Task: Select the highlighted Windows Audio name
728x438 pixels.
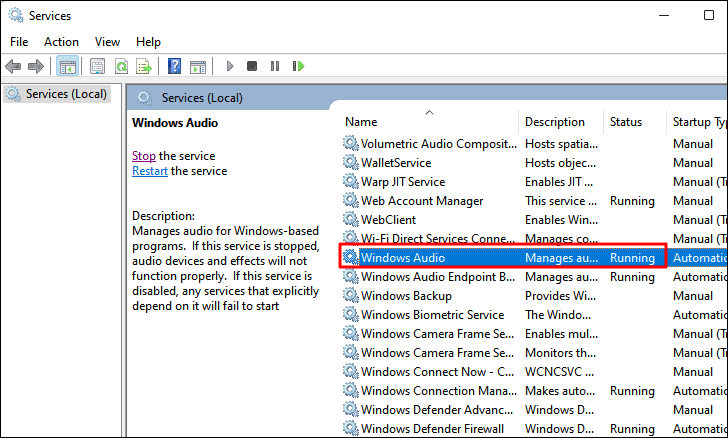Action: (403, 258)
